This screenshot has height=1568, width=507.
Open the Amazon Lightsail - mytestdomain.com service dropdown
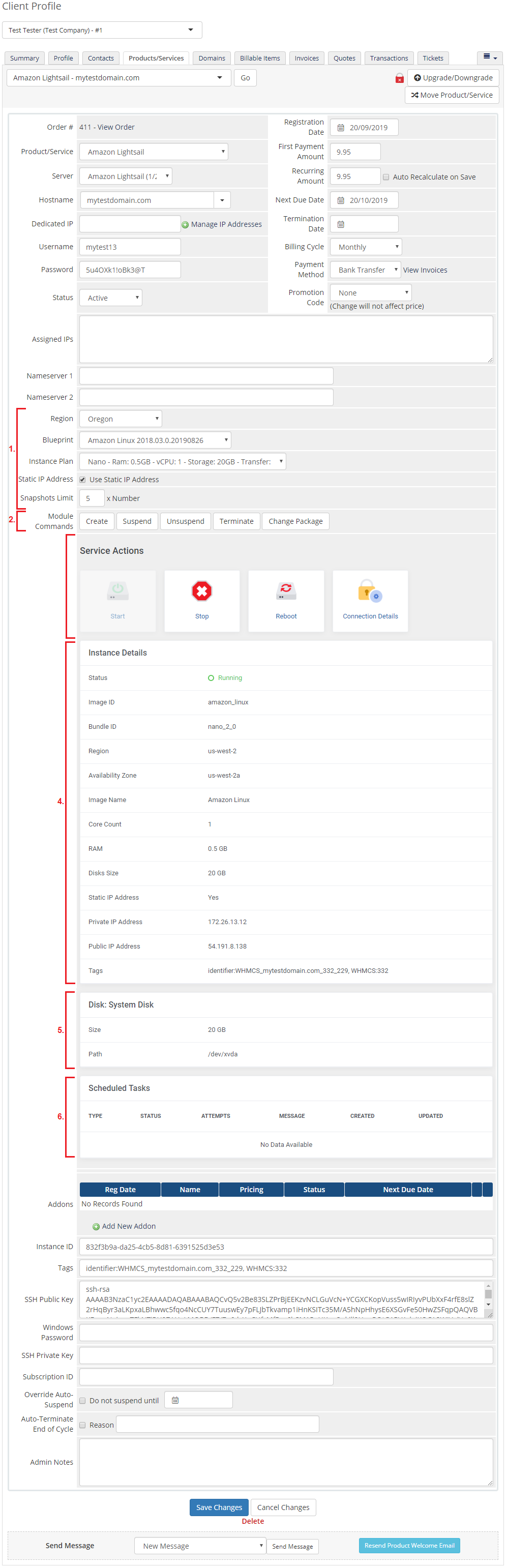point(118,78)
